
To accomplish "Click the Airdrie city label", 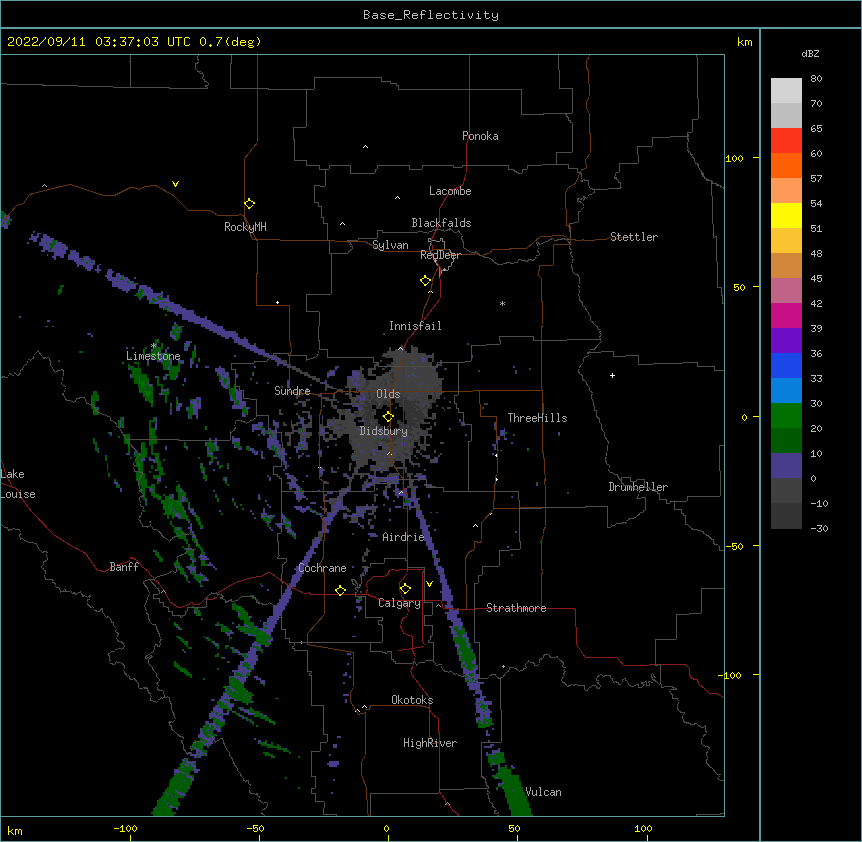I will pyautogui.click(x=404, y=537).
